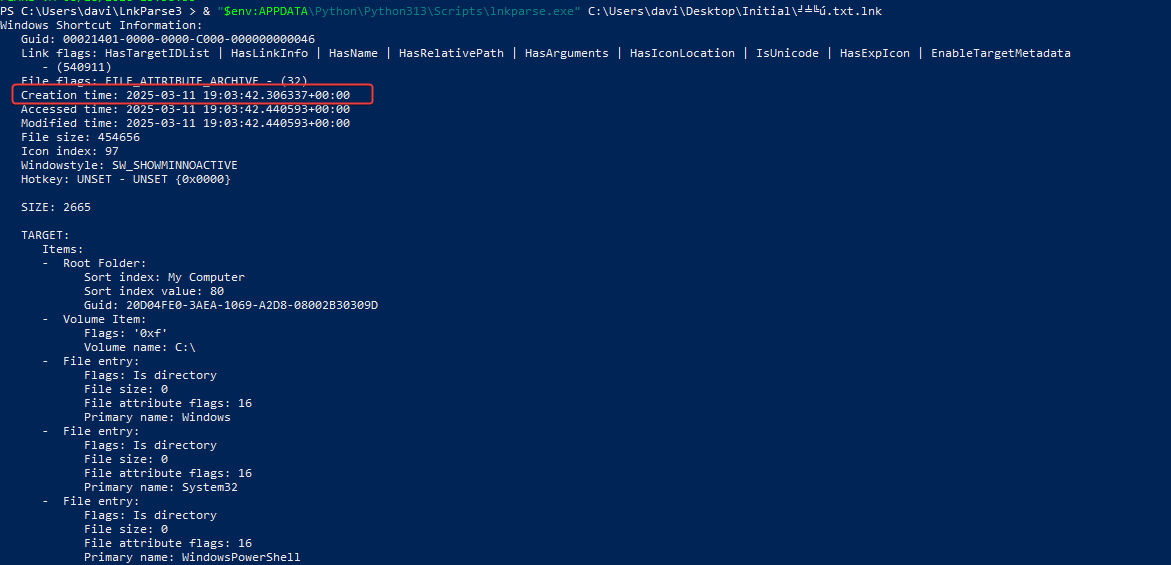Viewport: 1171px width, 565px height.
Task: Click the TARGET: section heading
Action: point(45,235)
